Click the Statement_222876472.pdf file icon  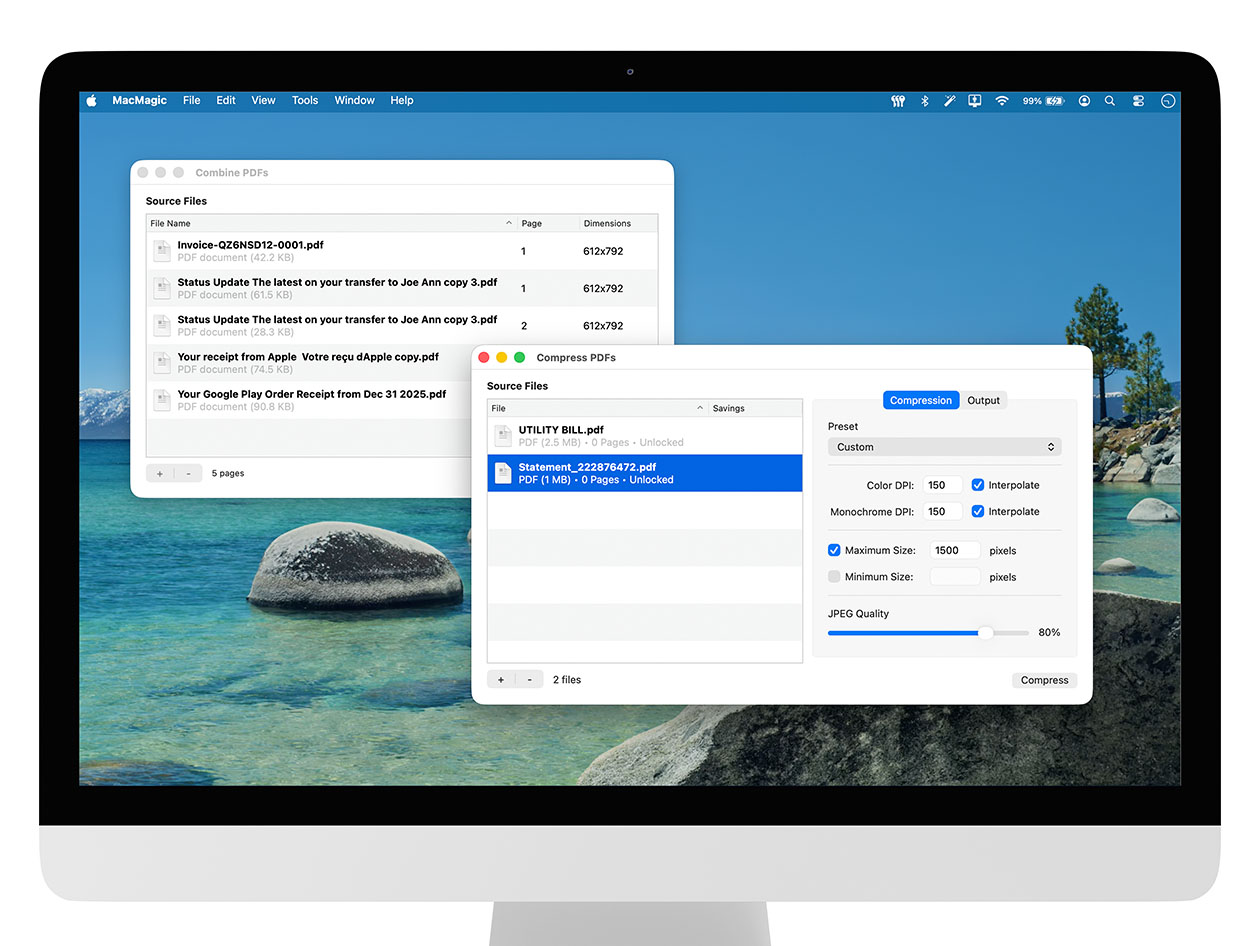click(x=502, y=472)
